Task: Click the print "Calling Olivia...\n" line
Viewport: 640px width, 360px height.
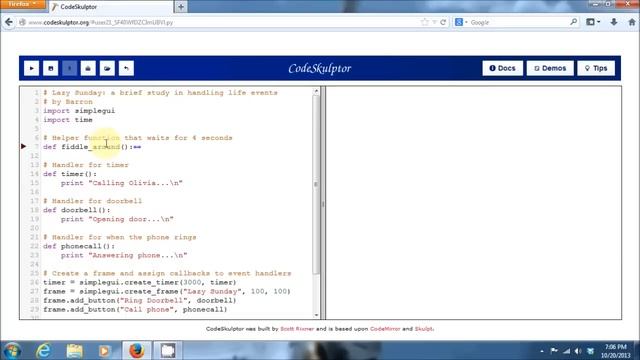Action: pos(122,183)
